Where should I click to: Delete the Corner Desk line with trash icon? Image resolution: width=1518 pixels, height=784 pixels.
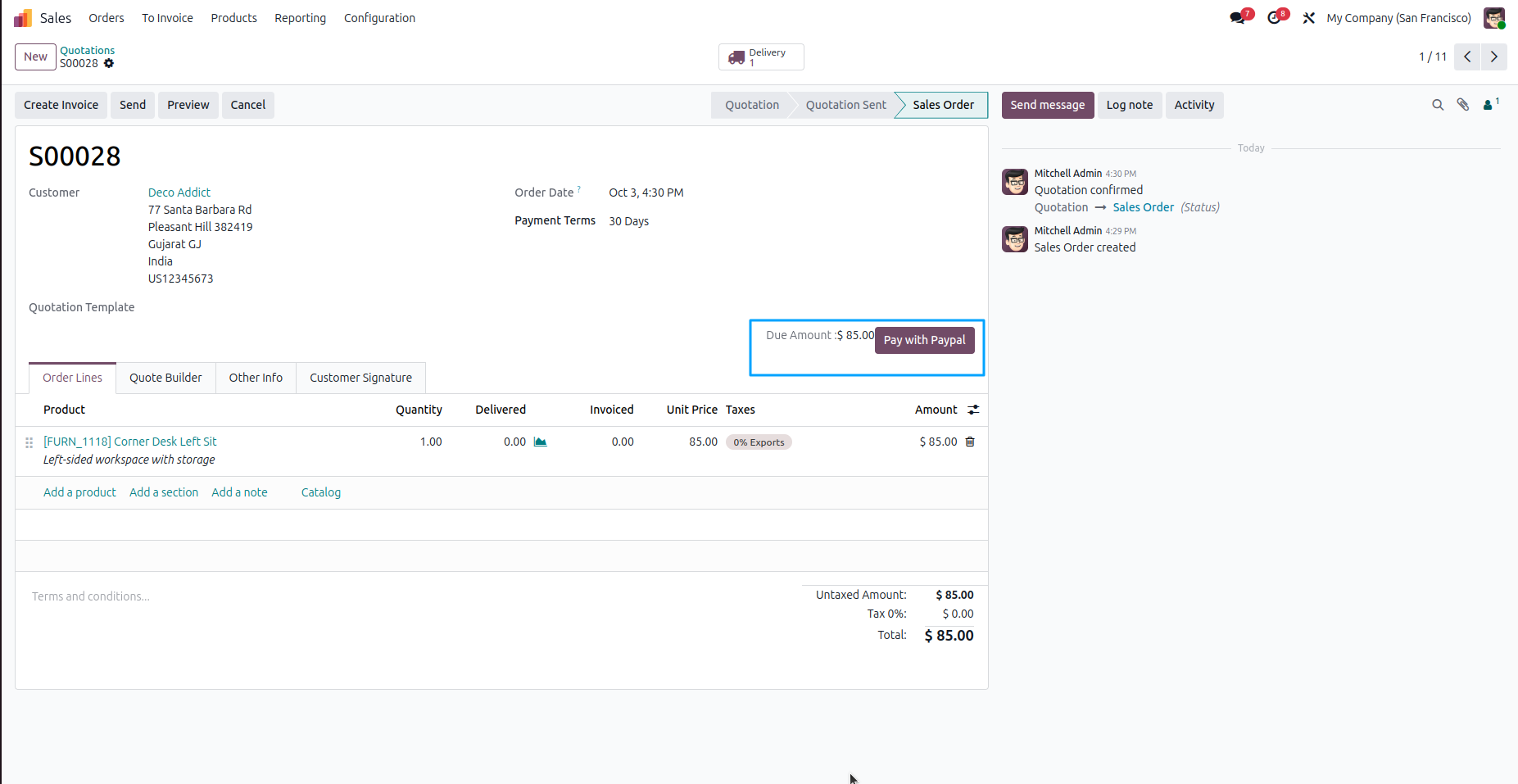[970, 442]
